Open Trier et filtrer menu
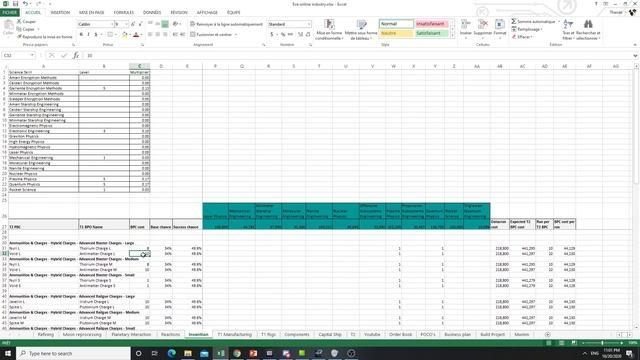 (x=568, y=29)
